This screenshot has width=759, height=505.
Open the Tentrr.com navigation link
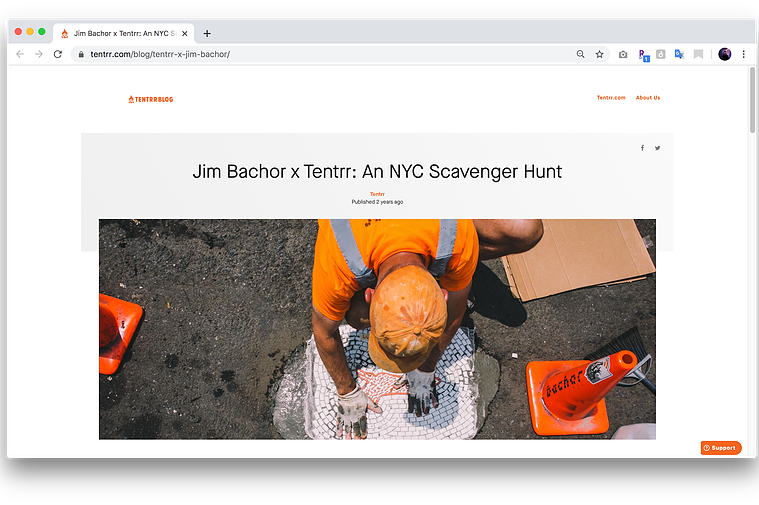tap(611, 98)
